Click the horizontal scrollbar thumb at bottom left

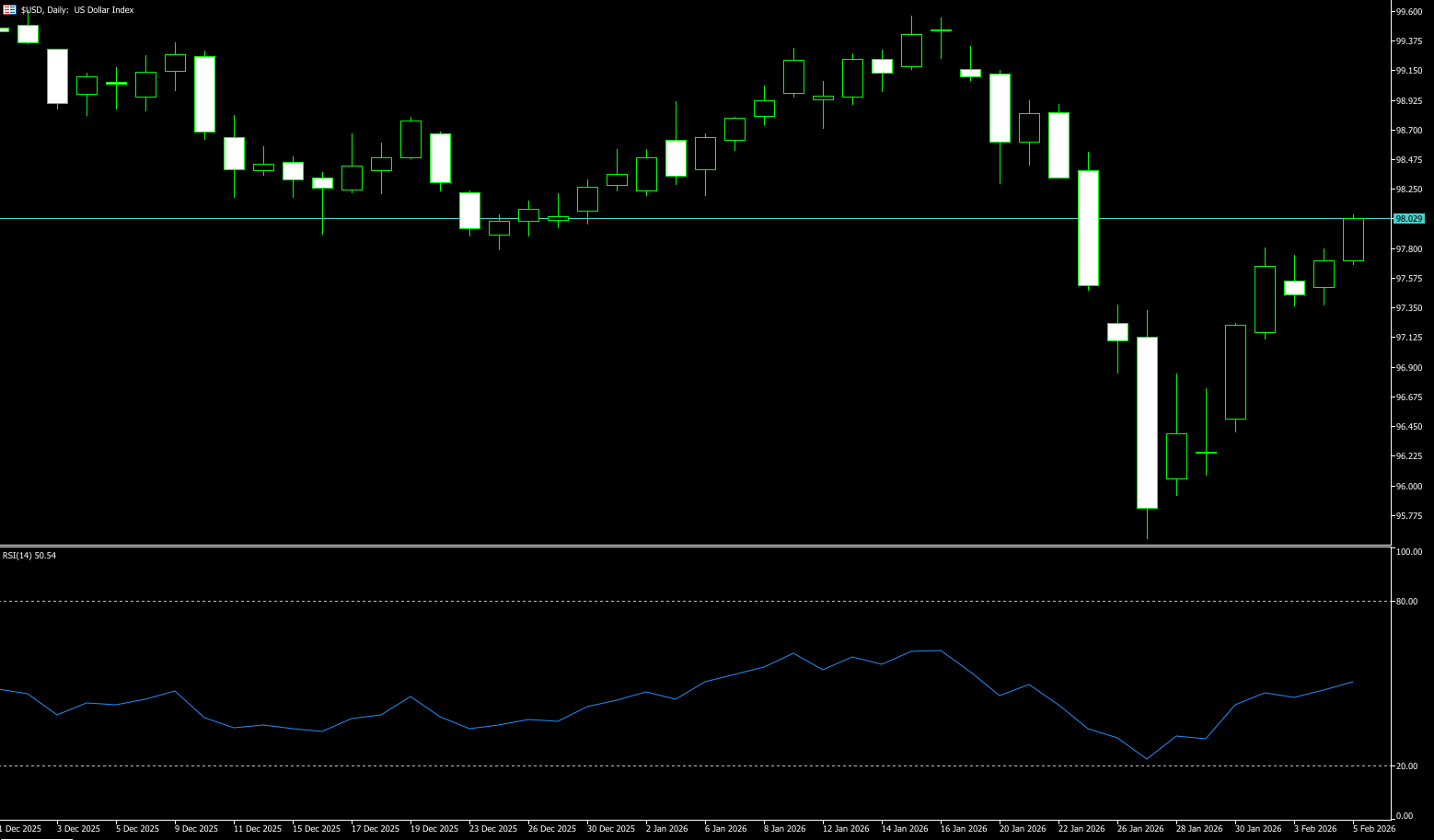(x=37, y=838)
